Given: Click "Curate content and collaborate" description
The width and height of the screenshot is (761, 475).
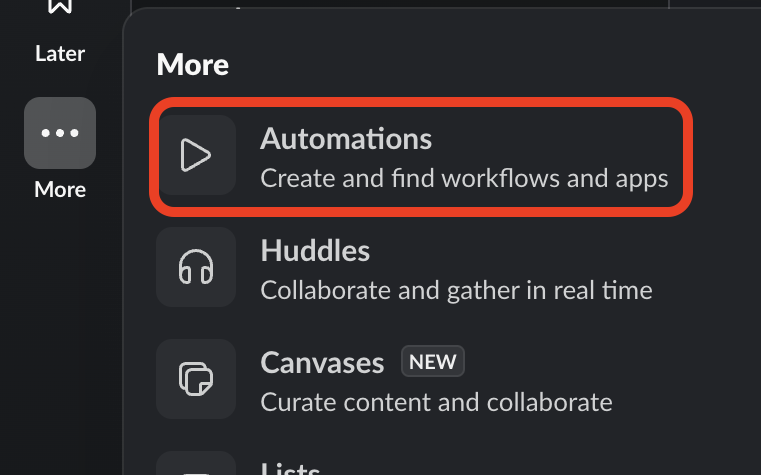Looking at the screenshot, I should [x=436, y=402].
